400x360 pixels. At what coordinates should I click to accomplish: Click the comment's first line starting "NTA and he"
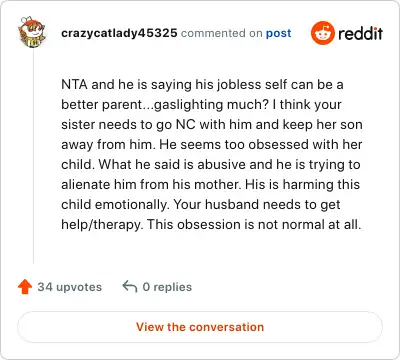point(202,85)
